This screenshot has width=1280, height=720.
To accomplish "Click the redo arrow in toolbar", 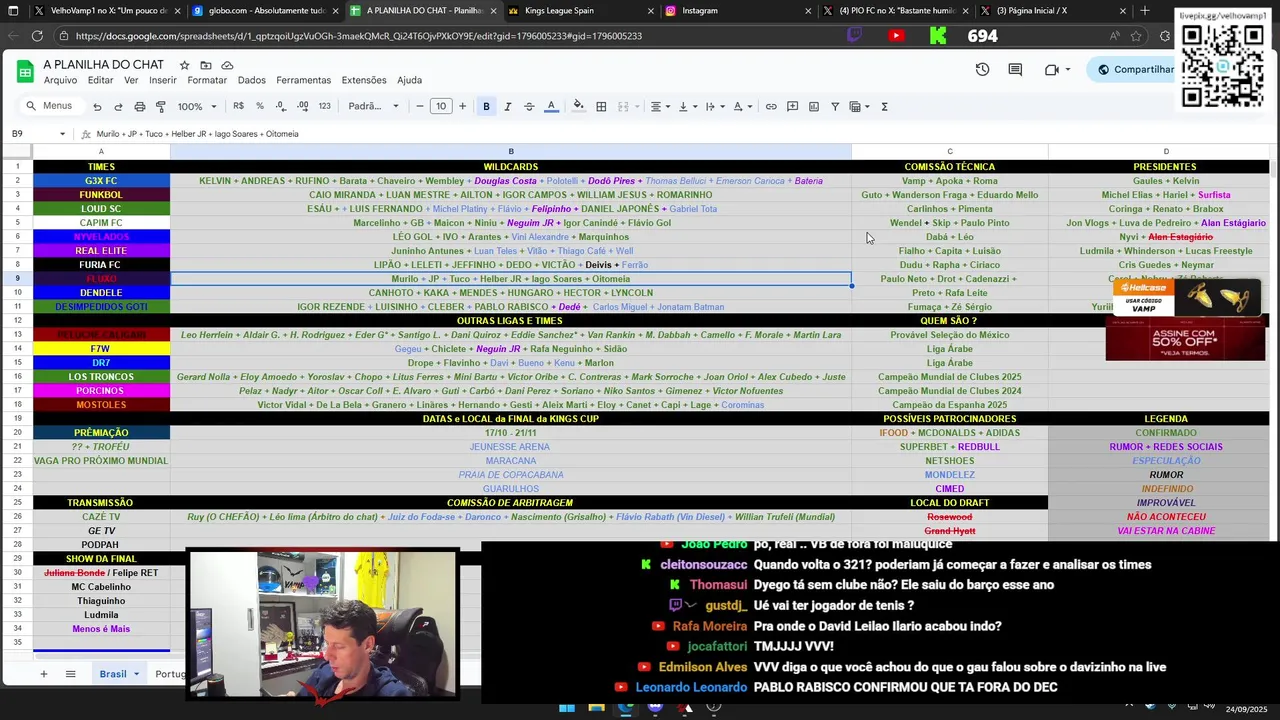I will pos(118,106).
